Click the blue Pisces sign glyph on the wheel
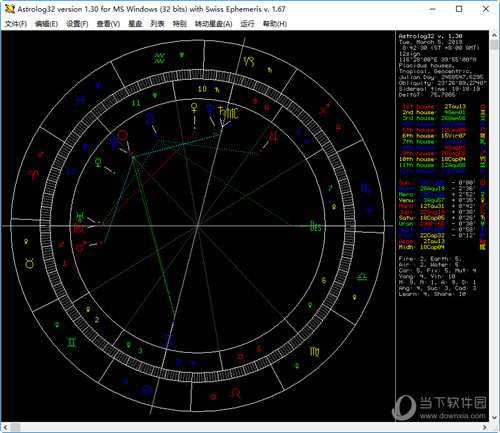The height and width of the screenshot is (433, 500). click(80, 99)
